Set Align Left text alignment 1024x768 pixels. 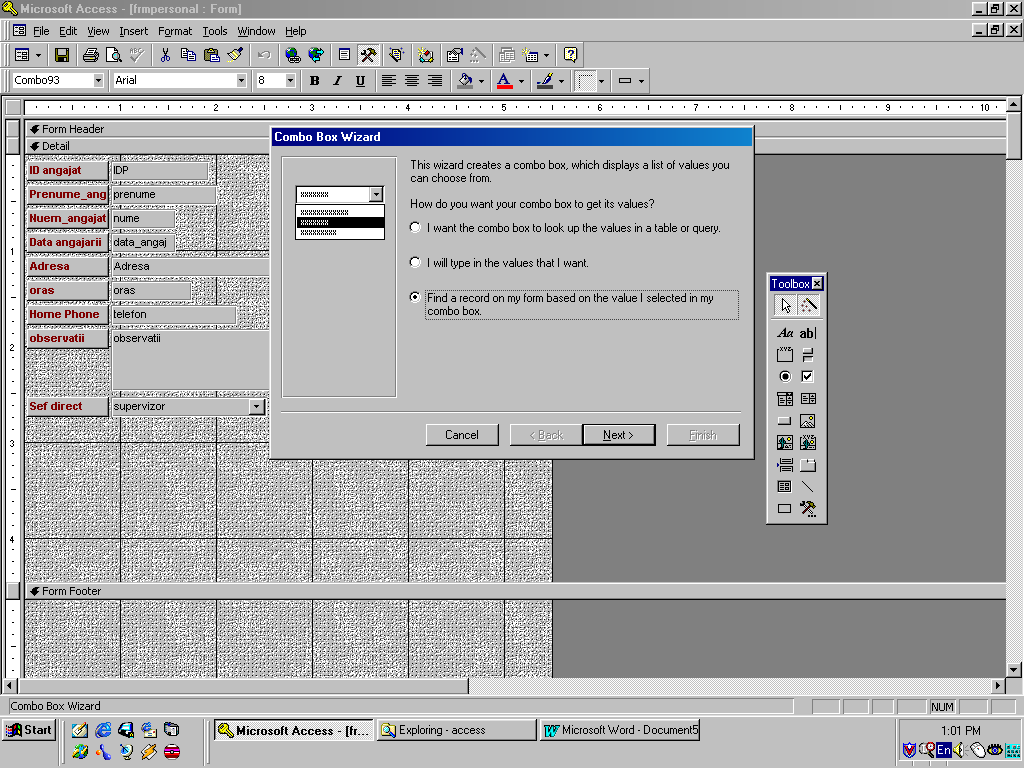pyautogui.click(x=389, y=81)
